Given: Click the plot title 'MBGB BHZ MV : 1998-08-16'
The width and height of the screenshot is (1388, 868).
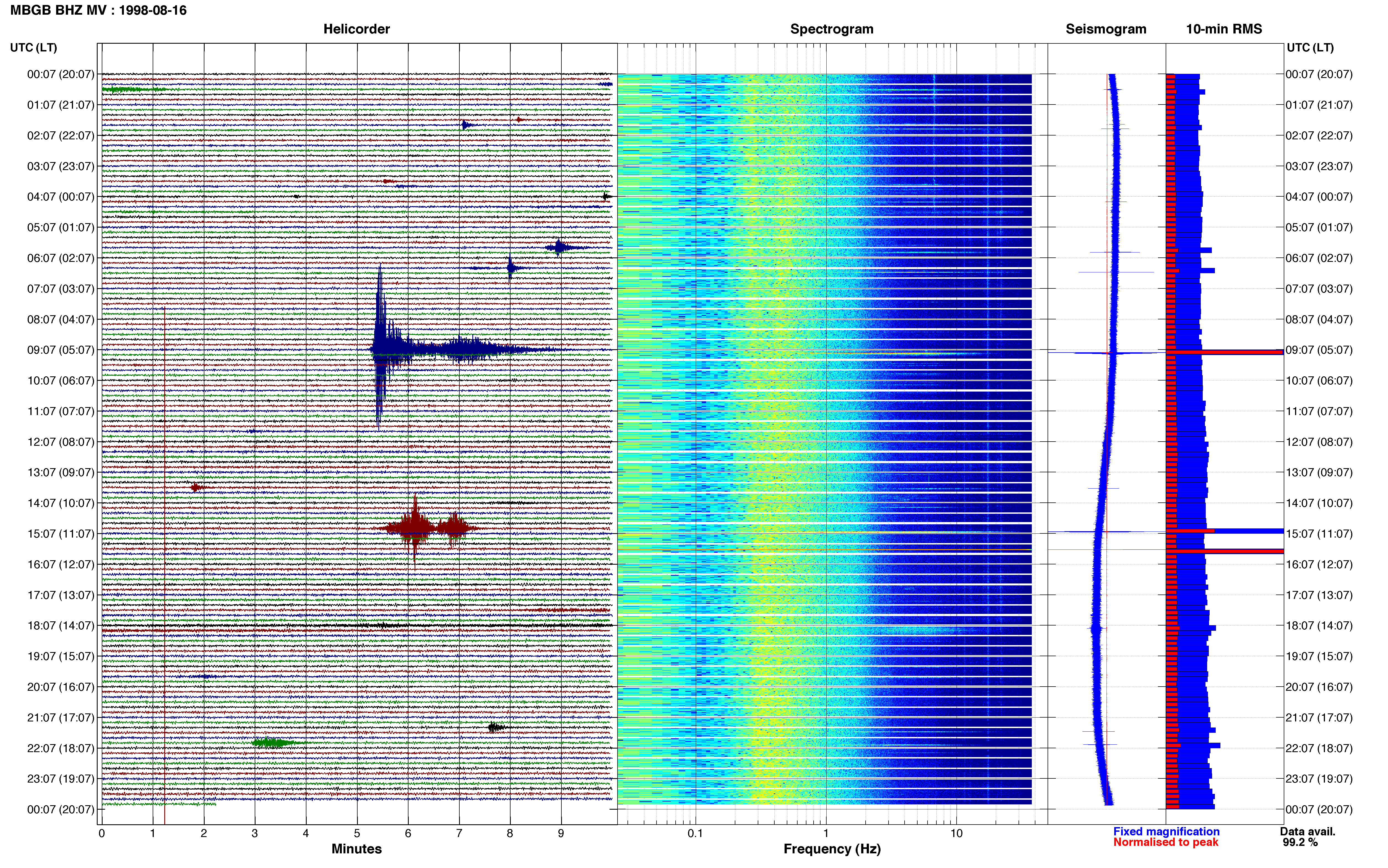Looking at the screenshot, I should [x=98, y=10].
